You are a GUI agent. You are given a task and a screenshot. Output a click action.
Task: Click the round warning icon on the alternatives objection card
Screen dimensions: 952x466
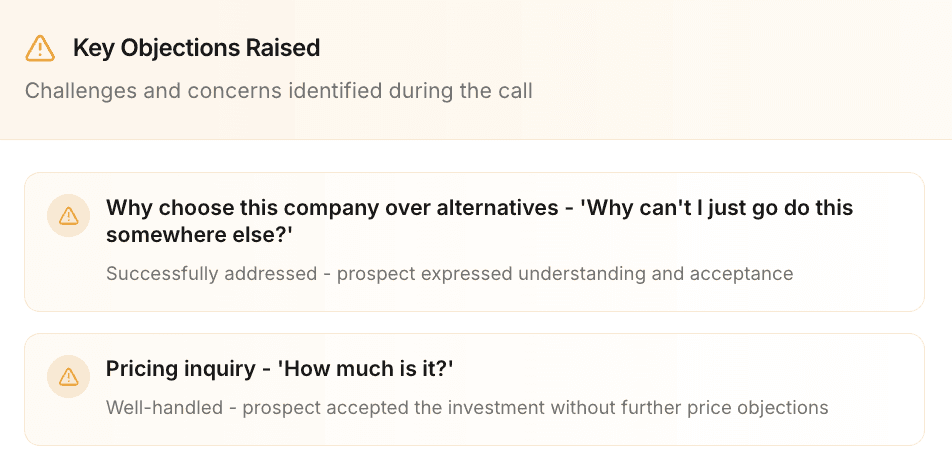pyautogui.click(x=69, y=215)
